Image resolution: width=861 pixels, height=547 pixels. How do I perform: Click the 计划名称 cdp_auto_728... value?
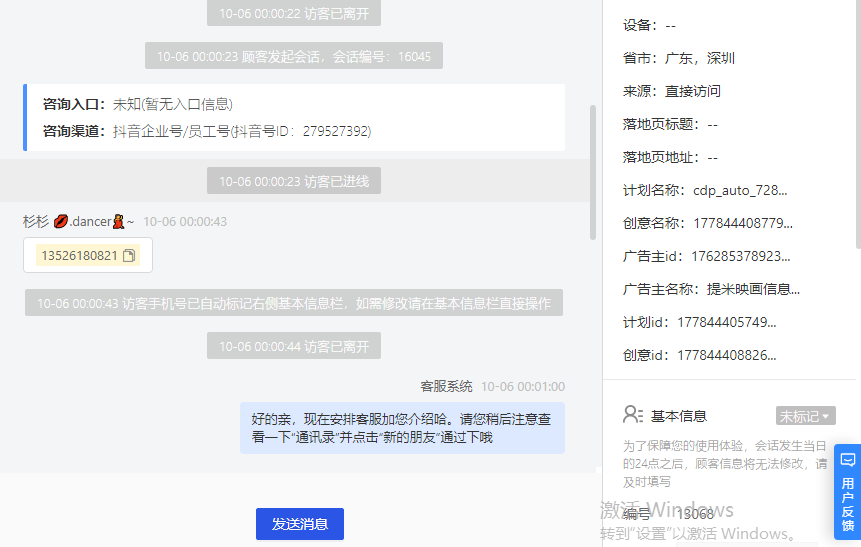[x=740, y=190]
